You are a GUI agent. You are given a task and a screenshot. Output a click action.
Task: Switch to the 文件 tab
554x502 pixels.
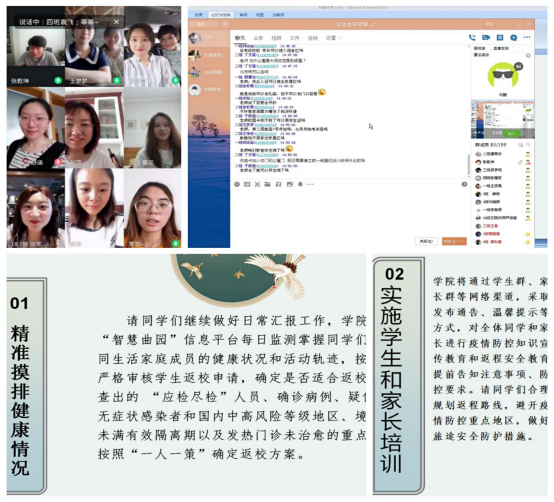(x=294, y=38)
